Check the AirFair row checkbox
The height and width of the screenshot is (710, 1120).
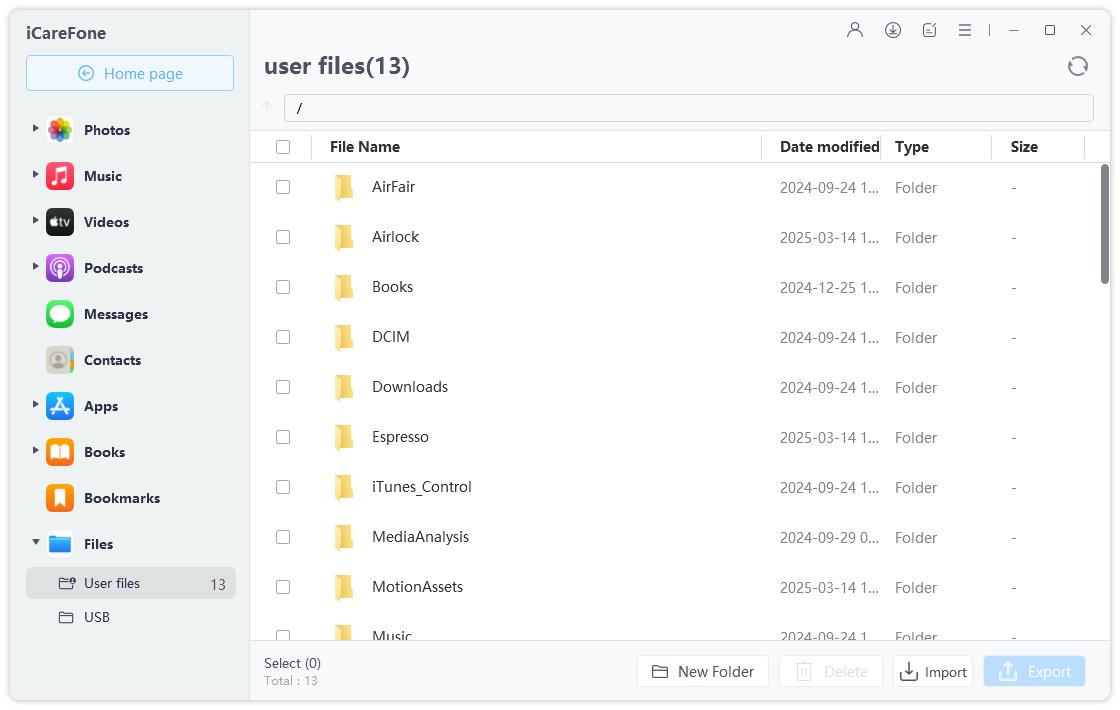(x=283, y=187)
